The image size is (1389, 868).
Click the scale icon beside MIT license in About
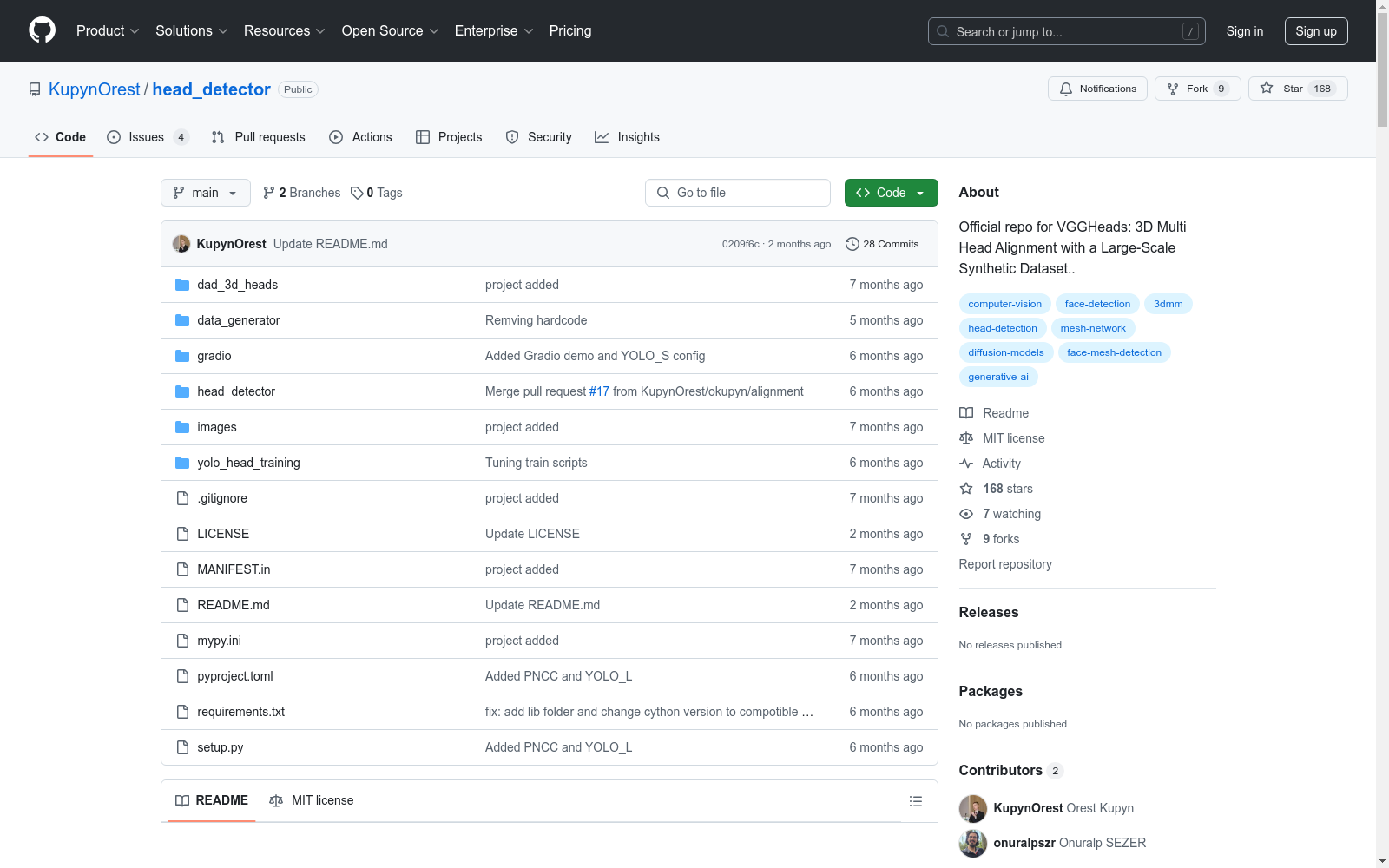[966, 438]
